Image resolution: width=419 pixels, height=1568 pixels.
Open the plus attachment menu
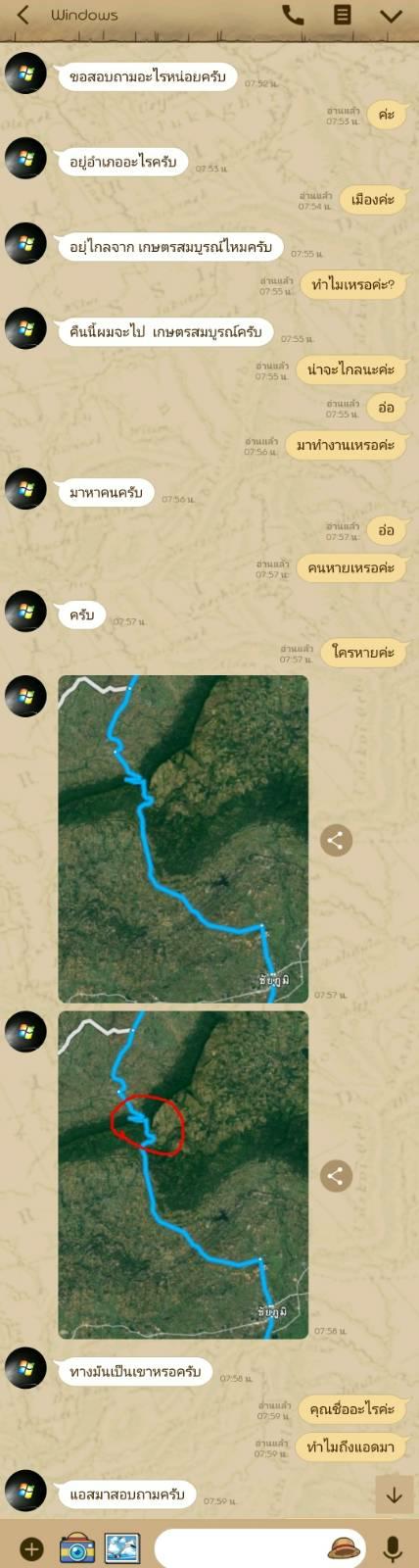click(x=31, y=1548)
